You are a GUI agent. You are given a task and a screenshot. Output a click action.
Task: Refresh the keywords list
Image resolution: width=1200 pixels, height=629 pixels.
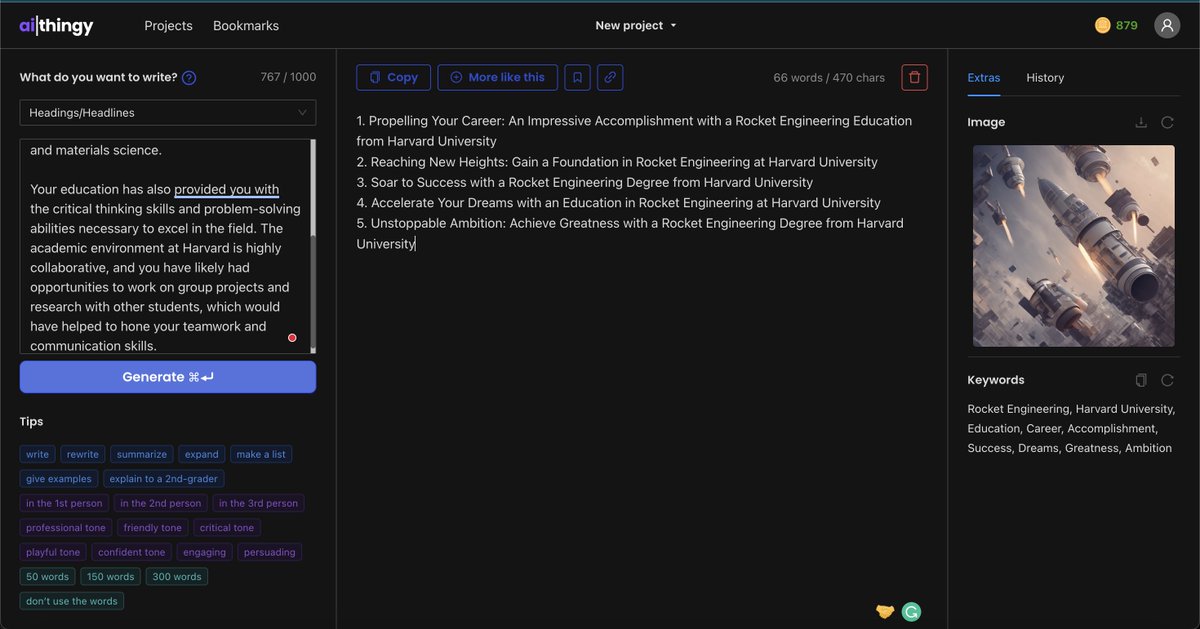(1167, 380)
